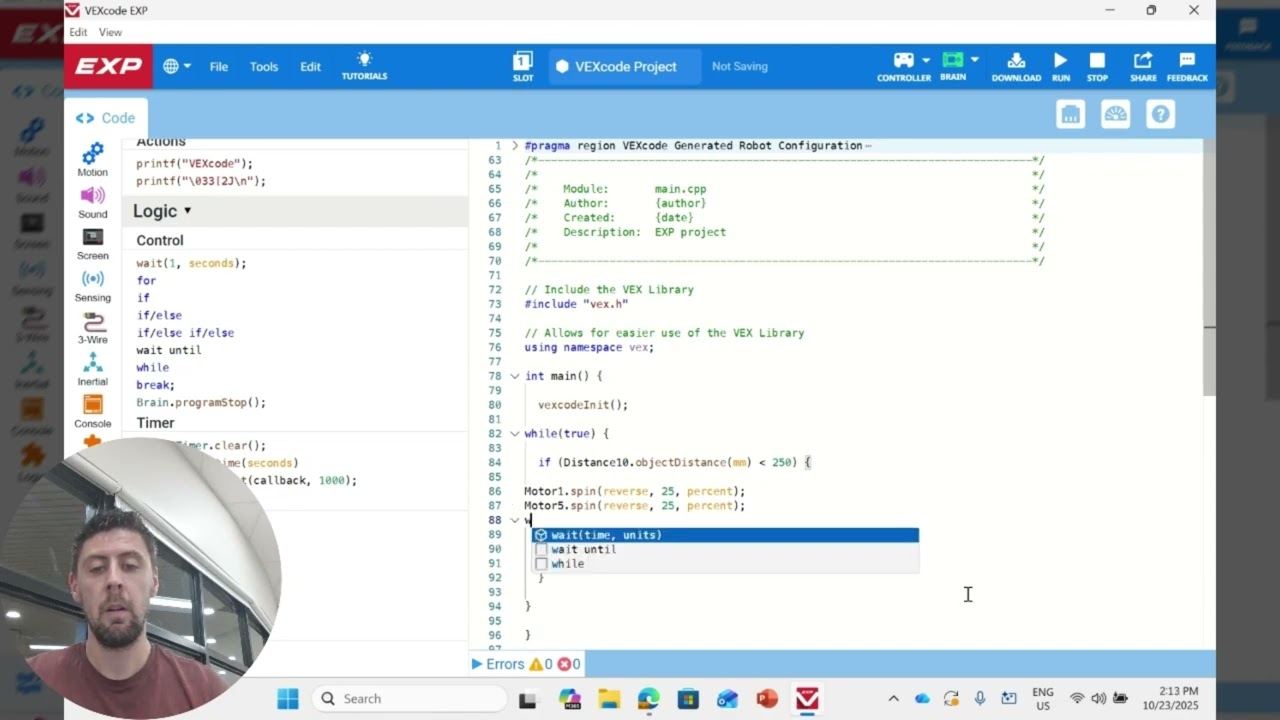1280x720 pixels.
Task: Open the monitor gauge panel icon
Action: point(1116,114)
